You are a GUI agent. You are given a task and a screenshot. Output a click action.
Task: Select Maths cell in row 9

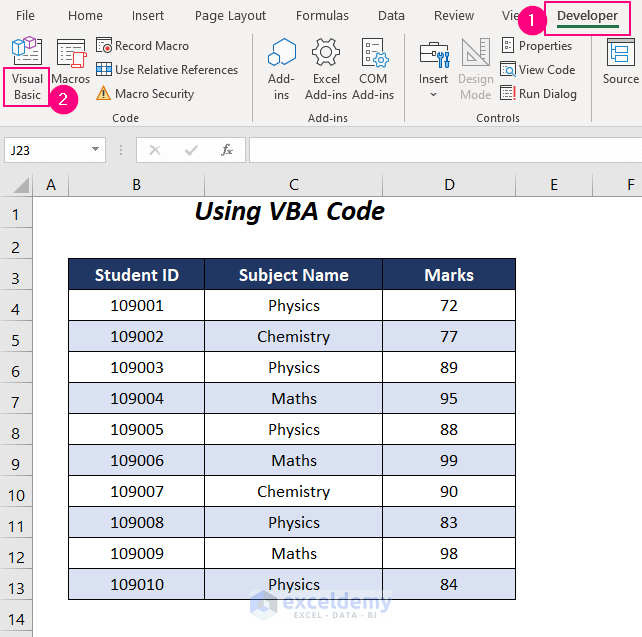click(294, 460)
